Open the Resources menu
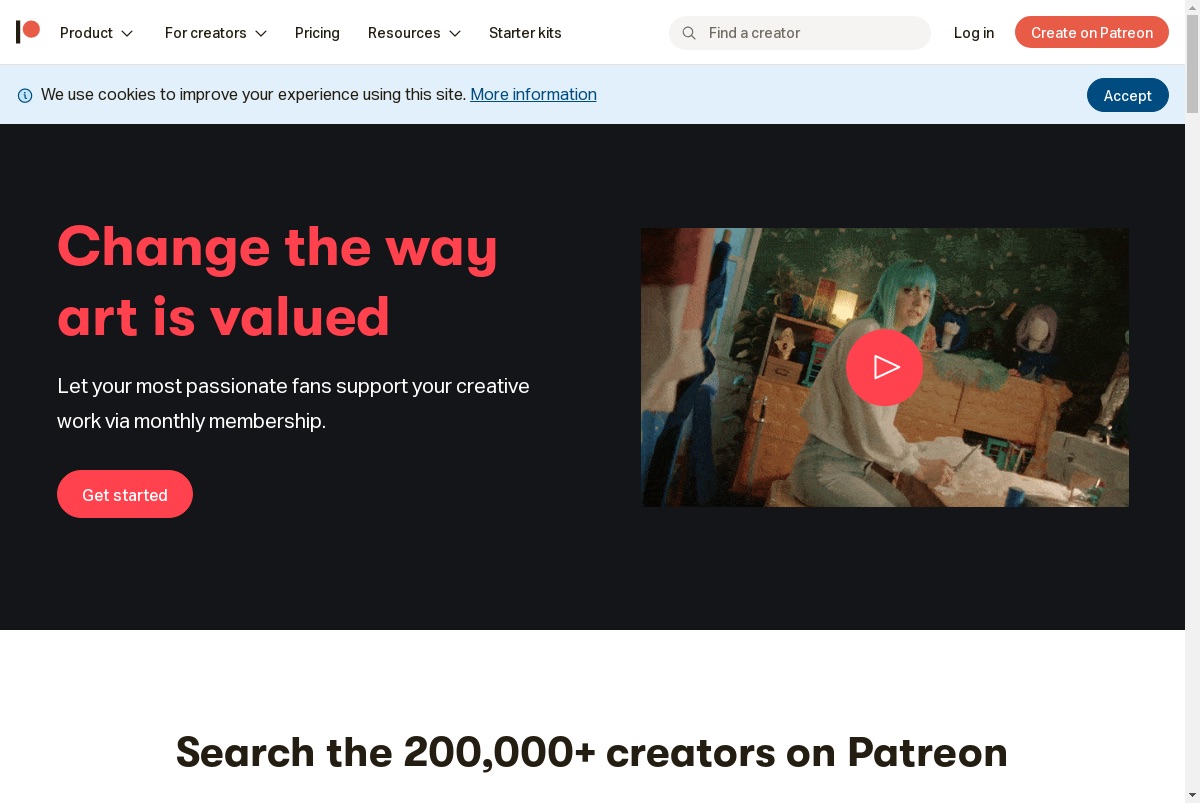The height and width of the screenshot is (803, 1200). (414, 33)
